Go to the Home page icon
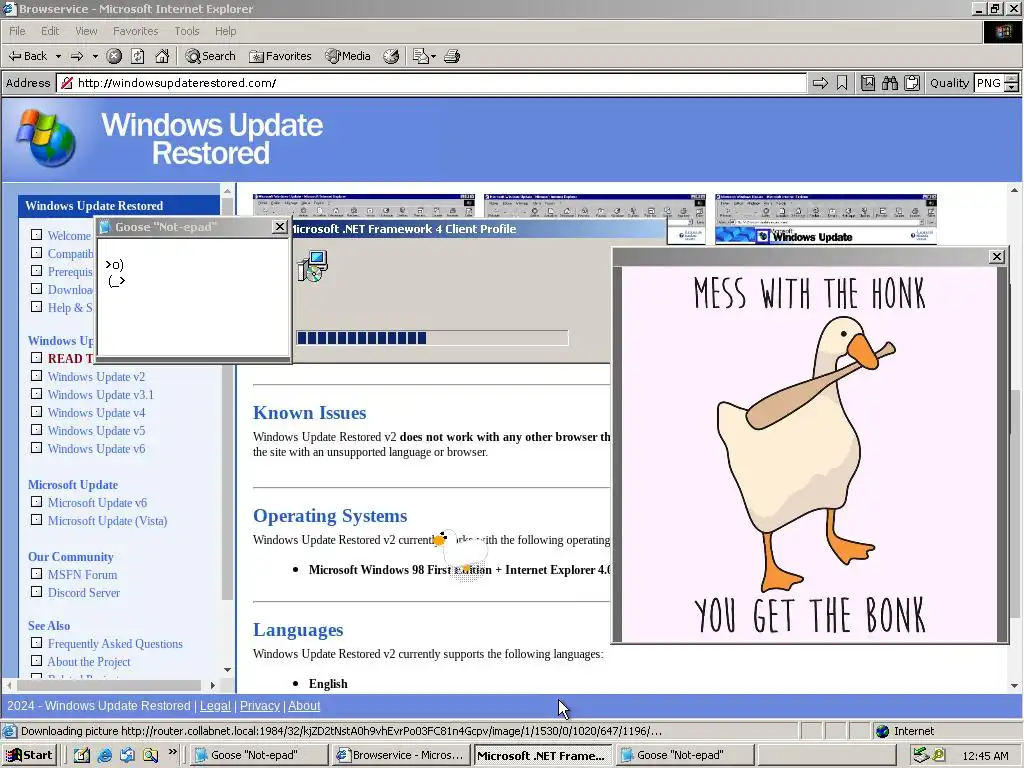1024x768 pixels. coord(162,56)
